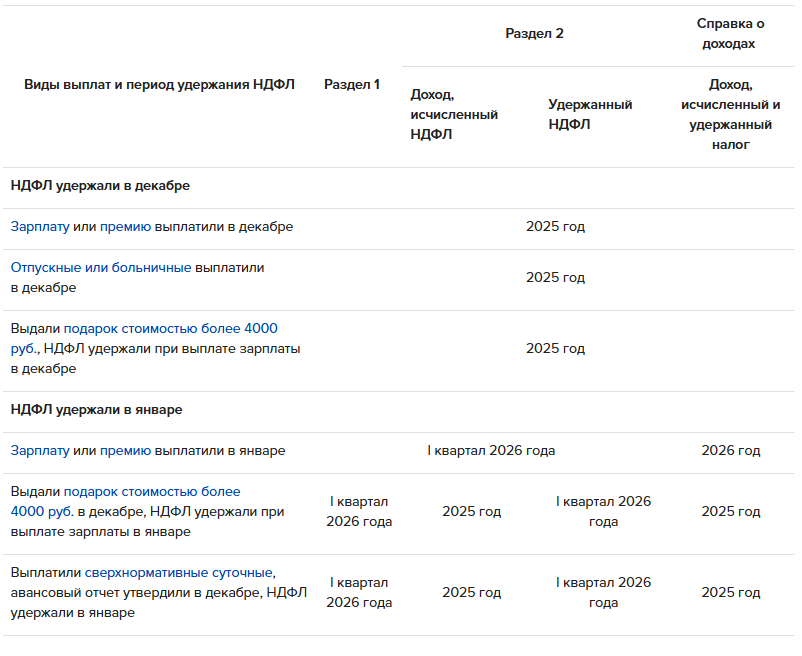802x656 pixels.
Task: Click the Удержанный НДФЛ subheader
Action: coord(590,115)
